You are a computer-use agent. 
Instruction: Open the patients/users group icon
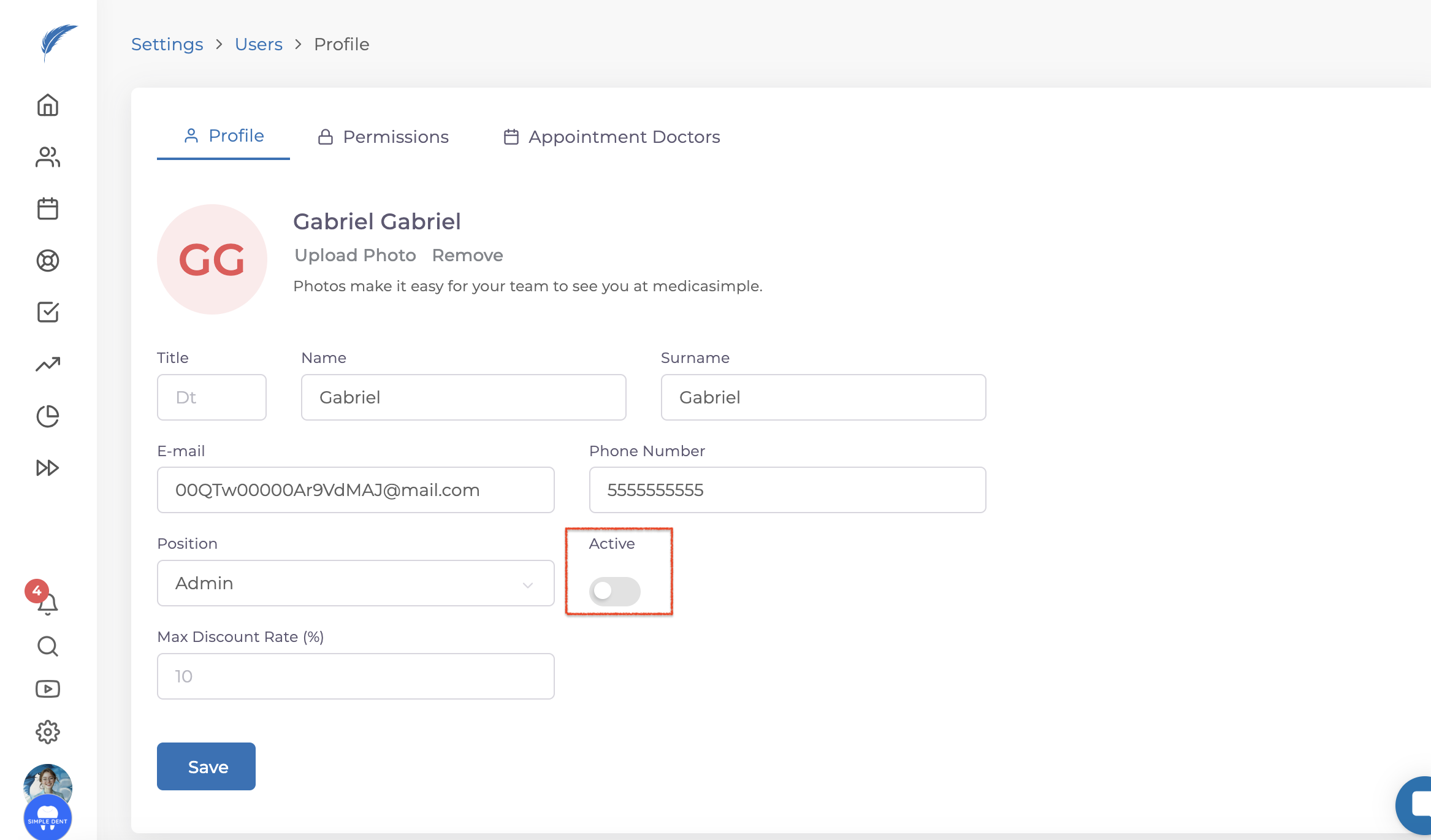point(48,157)
